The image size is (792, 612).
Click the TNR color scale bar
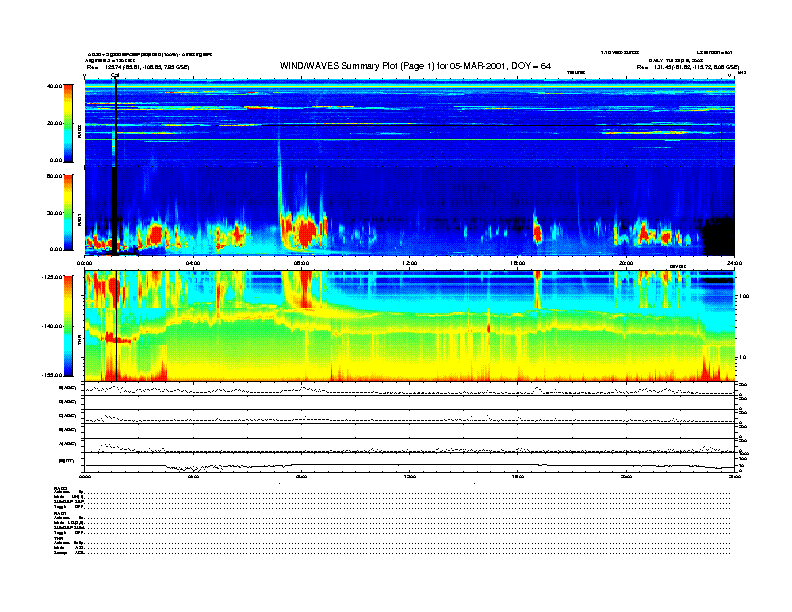(x=68, y=326)
